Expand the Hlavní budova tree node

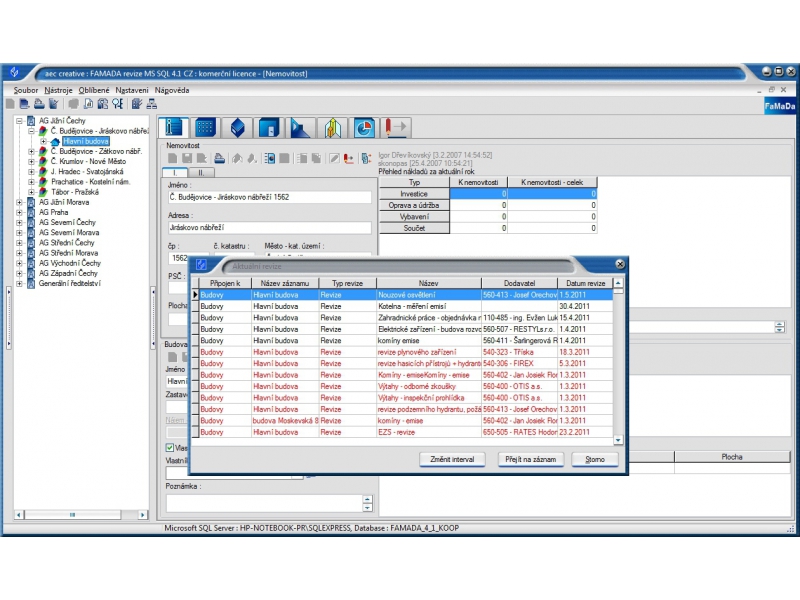point(43,141)
